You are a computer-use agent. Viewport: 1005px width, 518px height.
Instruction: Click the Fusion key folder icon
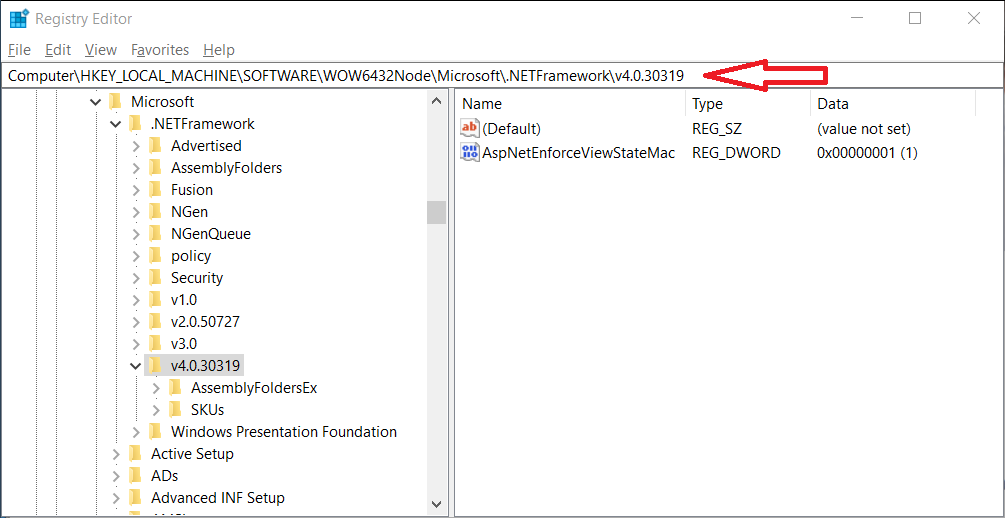click(155, 190)
